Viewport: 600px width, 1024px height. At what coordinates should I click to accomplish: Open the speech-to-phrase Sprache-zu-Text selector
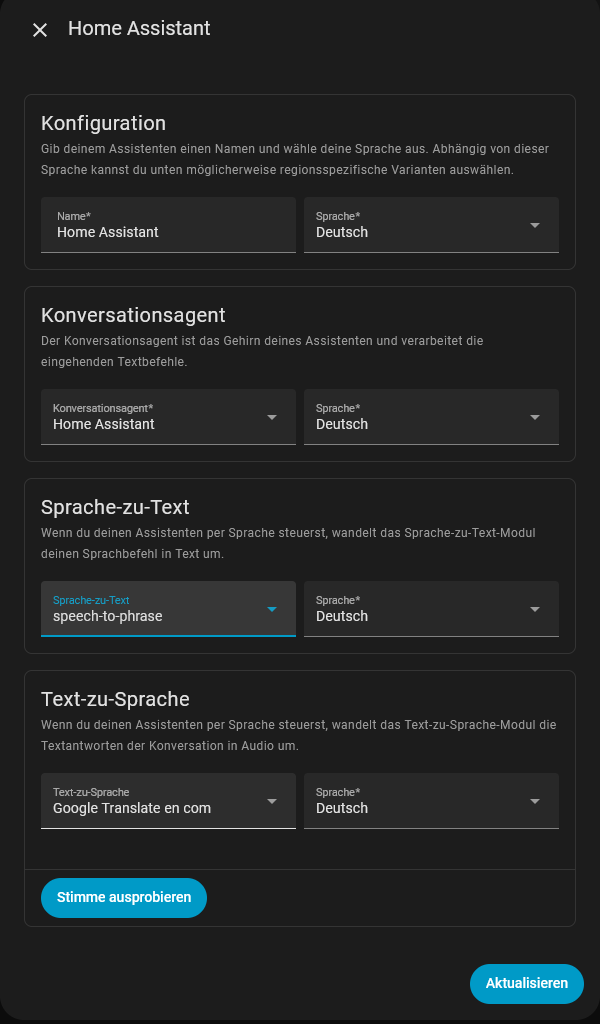(168, 609)
